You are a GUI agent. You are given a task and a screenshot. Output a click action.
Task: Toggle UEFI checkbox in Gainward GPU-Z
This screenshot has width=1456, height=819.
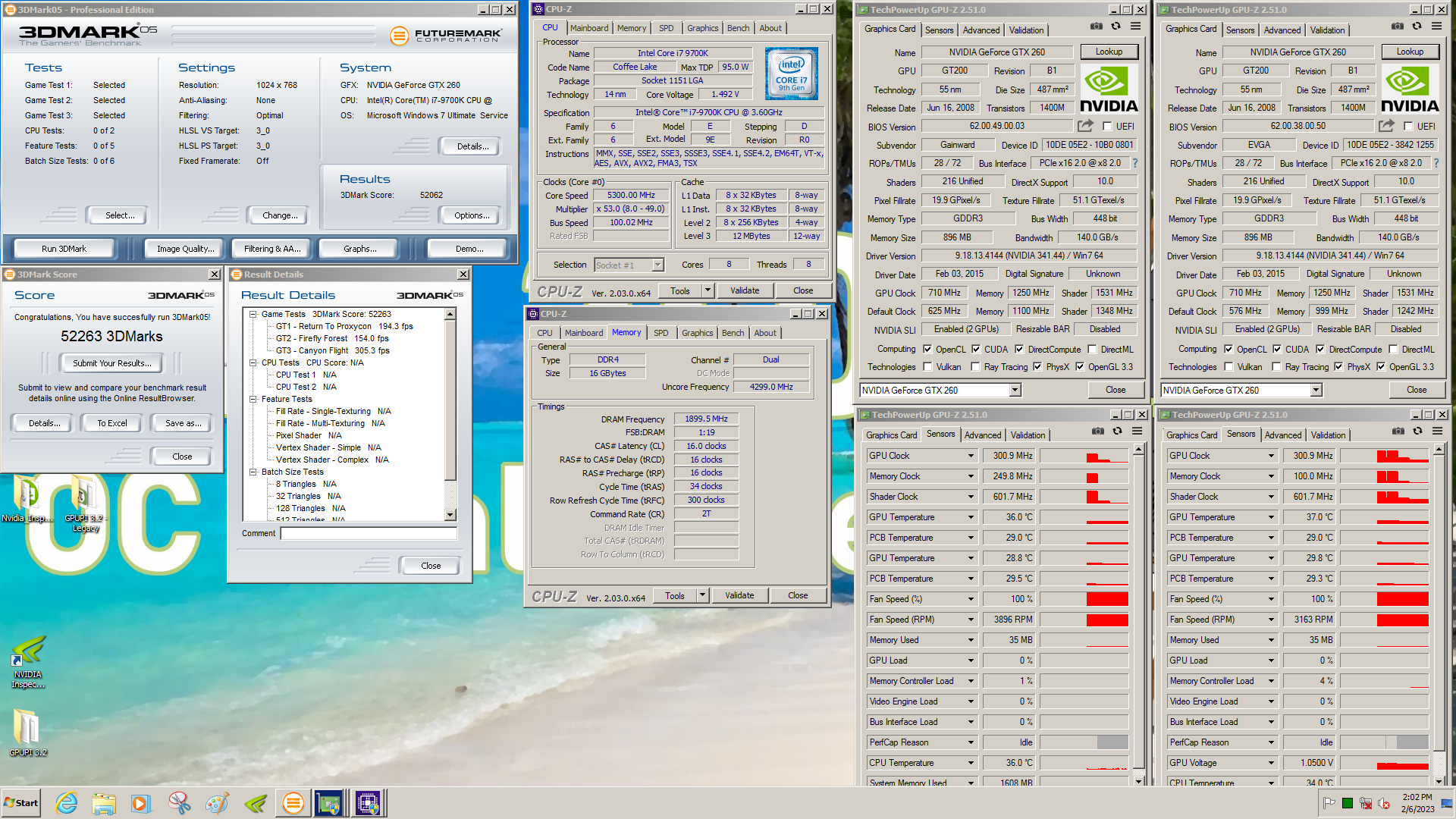click(1107, 127)
